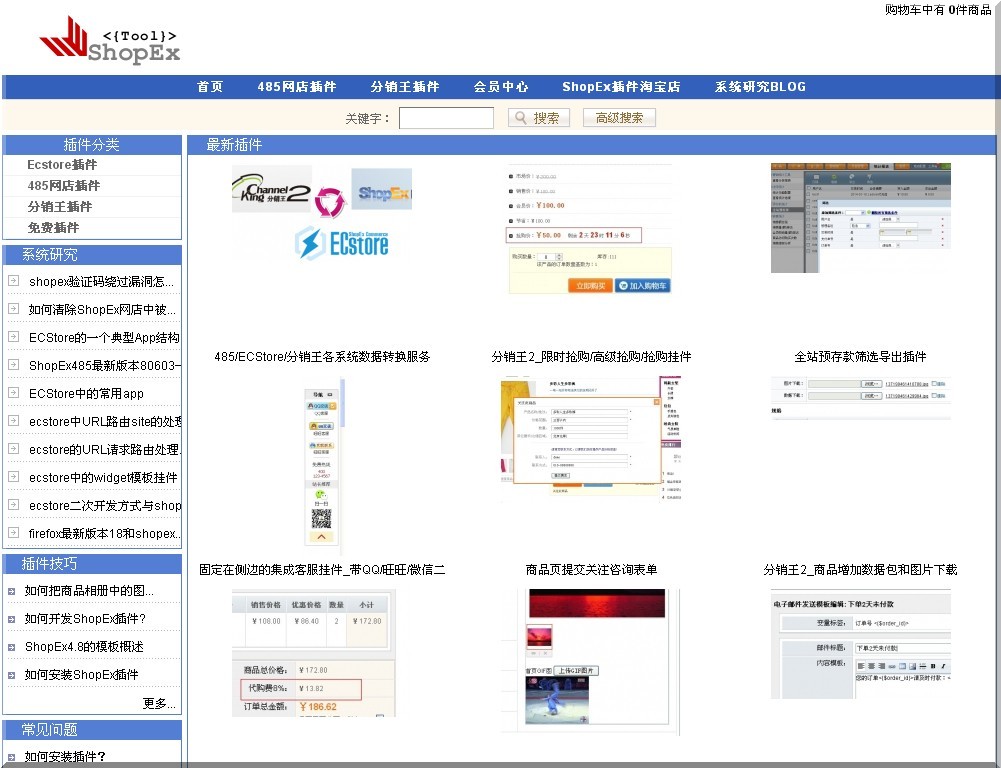The image size is (1001, 768).
Task: Click bullet icon beside 如何把商品相册中的图
Action: (x=11, y=591)
